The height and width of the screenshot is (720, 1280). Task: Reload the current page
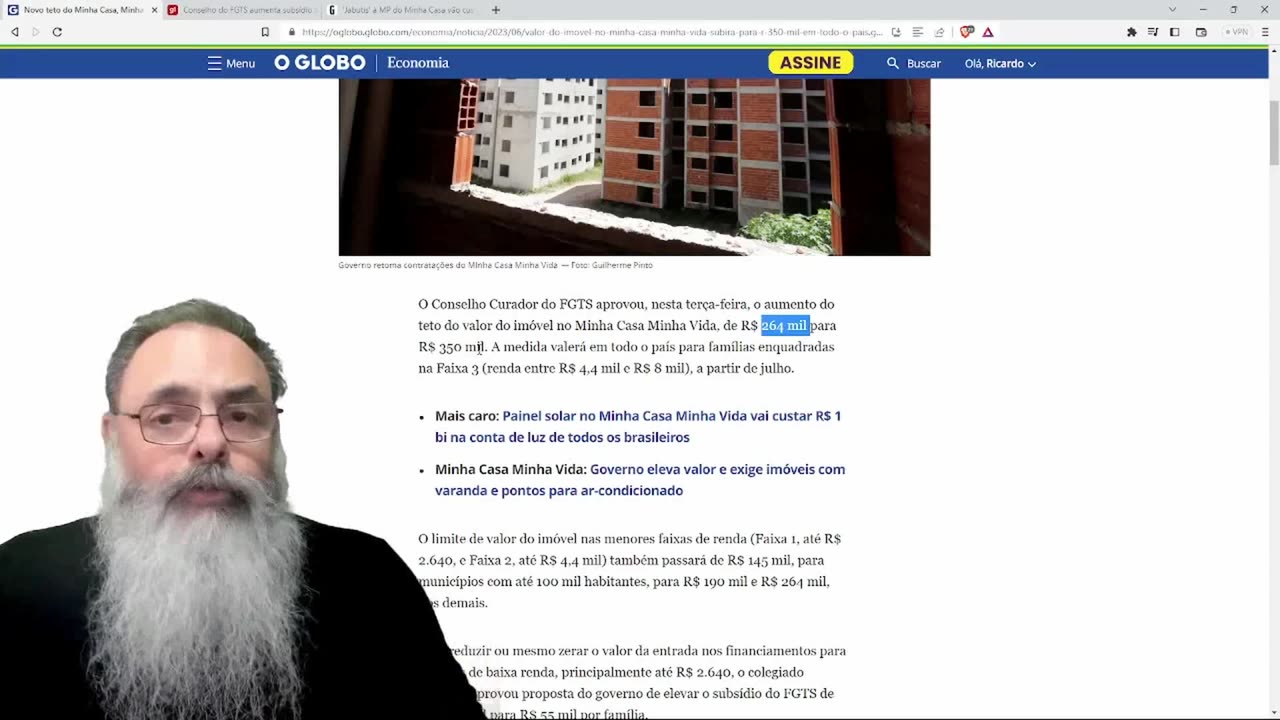pos(57,32)
